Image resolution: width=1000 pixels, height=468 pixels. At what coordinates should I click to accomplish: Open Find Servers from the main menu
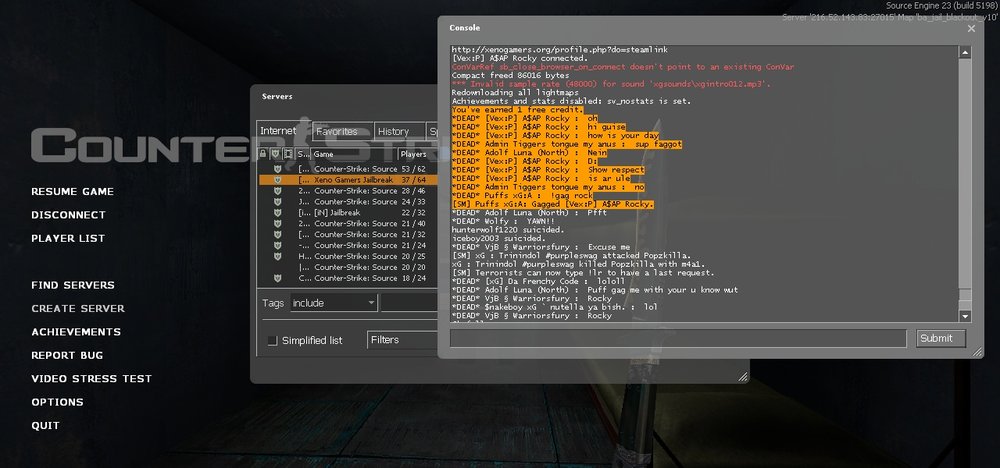point(73,285)
